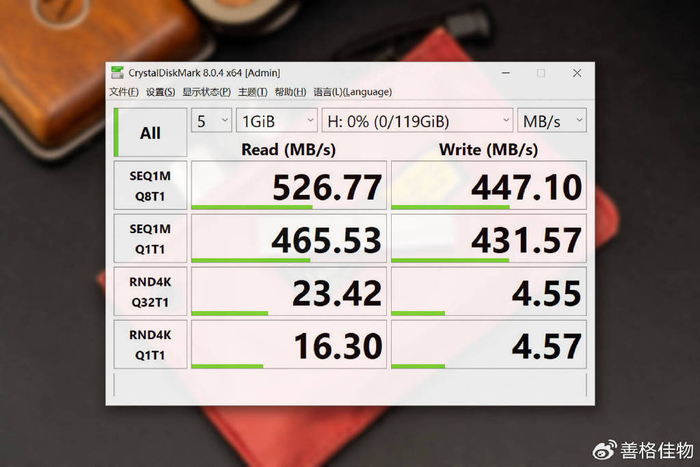Close the CrystalDiskMark window

[577, 73]
